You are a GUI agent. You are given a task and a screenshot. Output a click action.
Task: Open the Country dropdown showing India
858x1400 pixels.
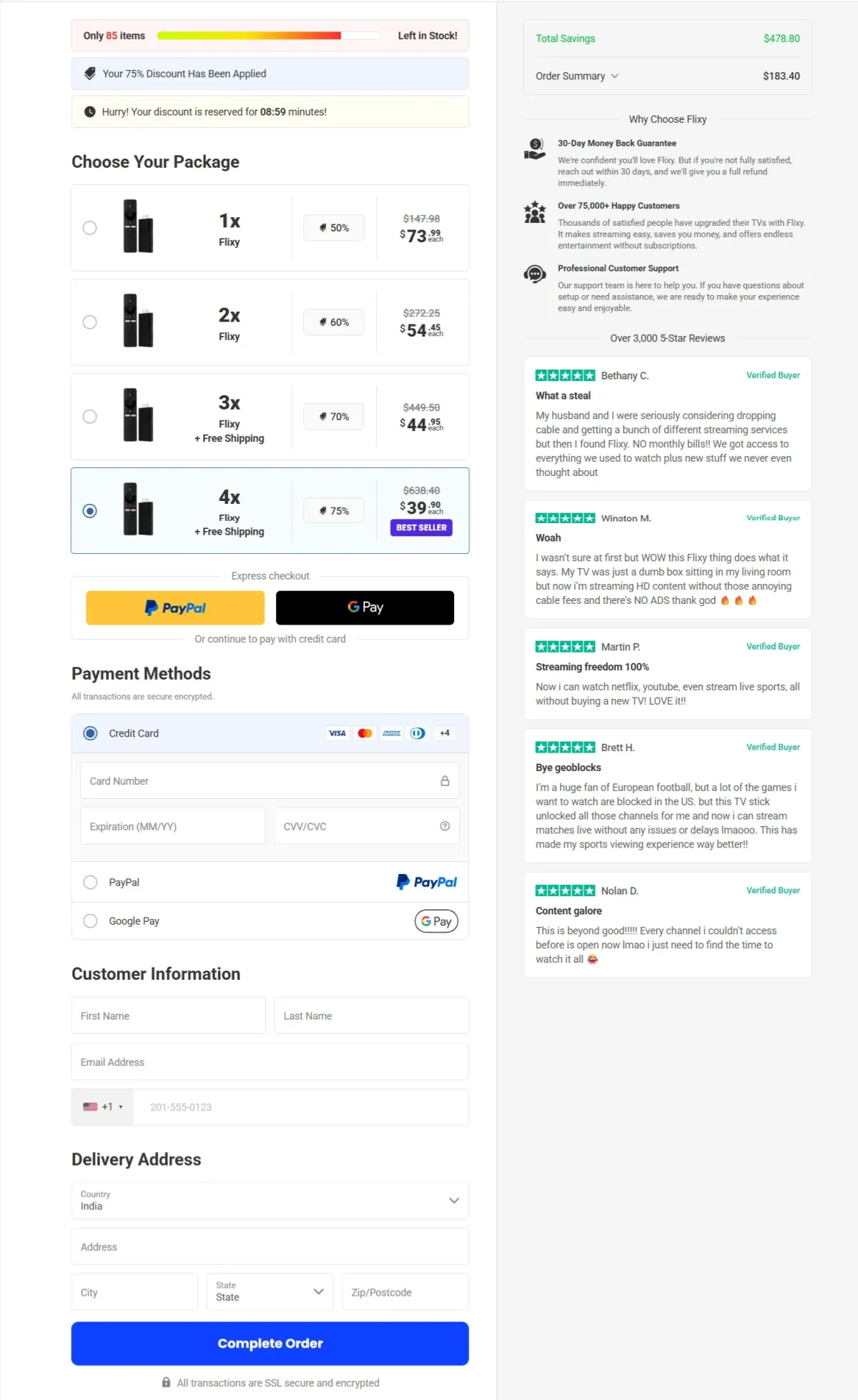(270, 1201)
